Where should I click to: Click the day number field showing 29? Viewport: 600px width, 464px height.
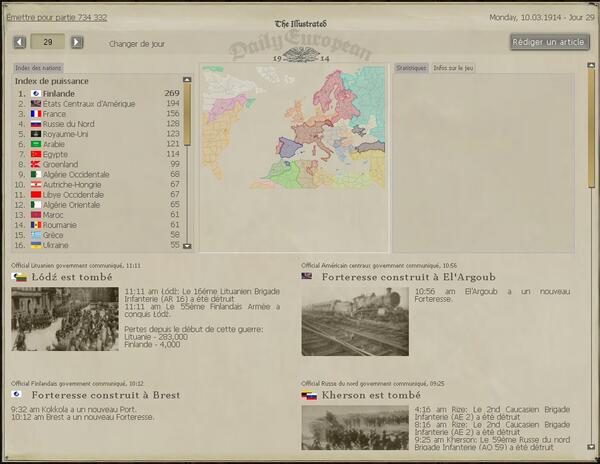point(48,42)
